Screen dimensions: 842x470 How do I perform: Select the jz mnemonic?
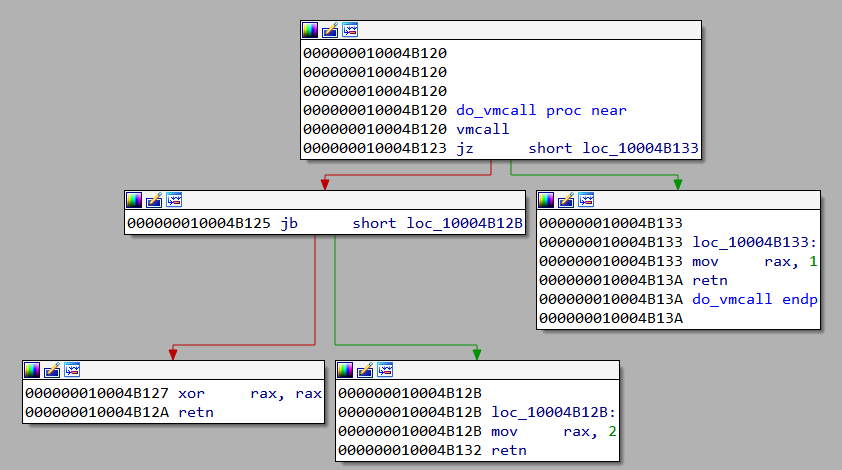click(465, 149)
